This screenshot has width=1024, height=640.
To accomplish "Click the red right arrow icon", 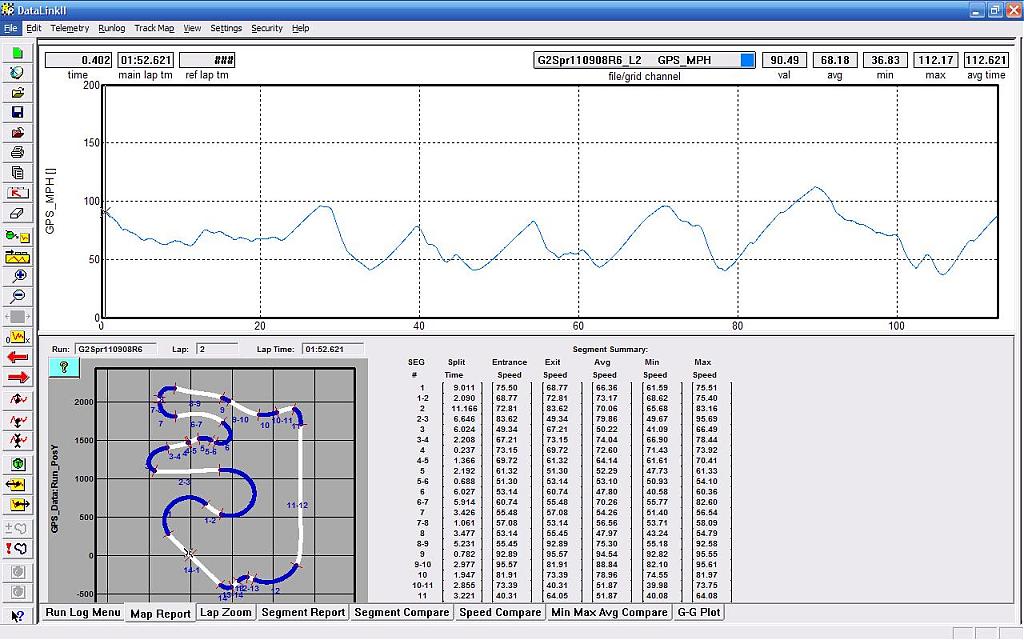I will coord(17,377).
